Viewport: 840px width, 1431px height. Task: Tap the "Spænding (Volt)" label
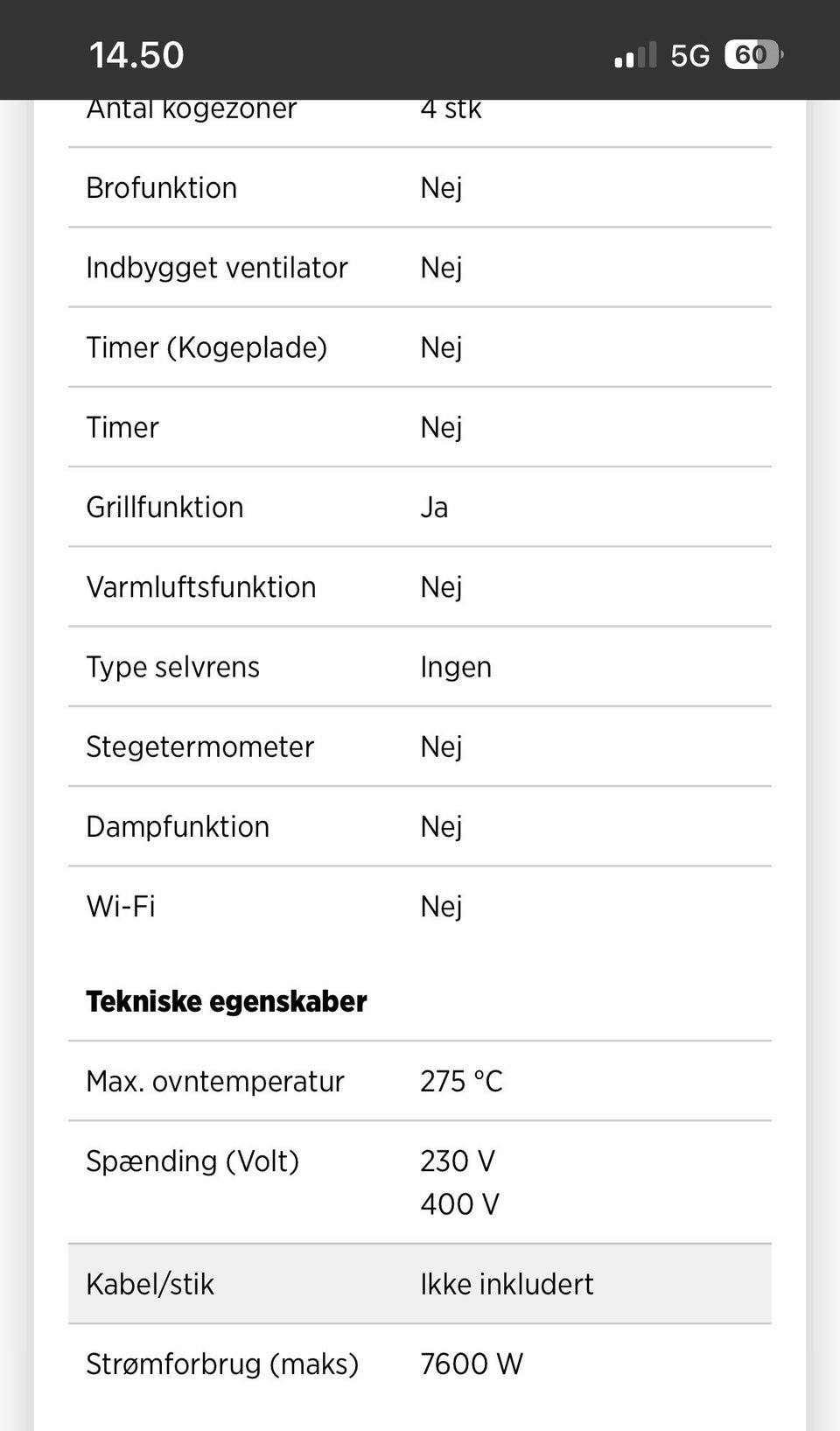click(x=192, y=1161)
